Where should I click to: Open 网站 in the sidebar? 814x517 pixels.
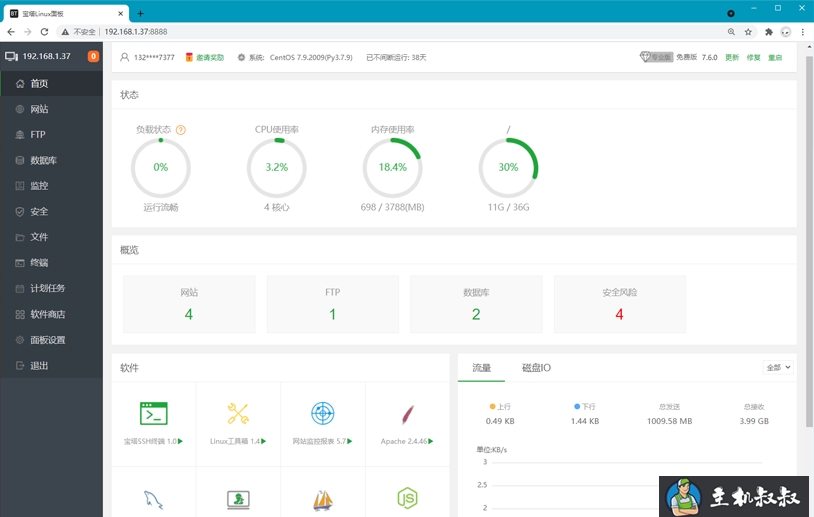pyautogui.click(x=51, y=109)
